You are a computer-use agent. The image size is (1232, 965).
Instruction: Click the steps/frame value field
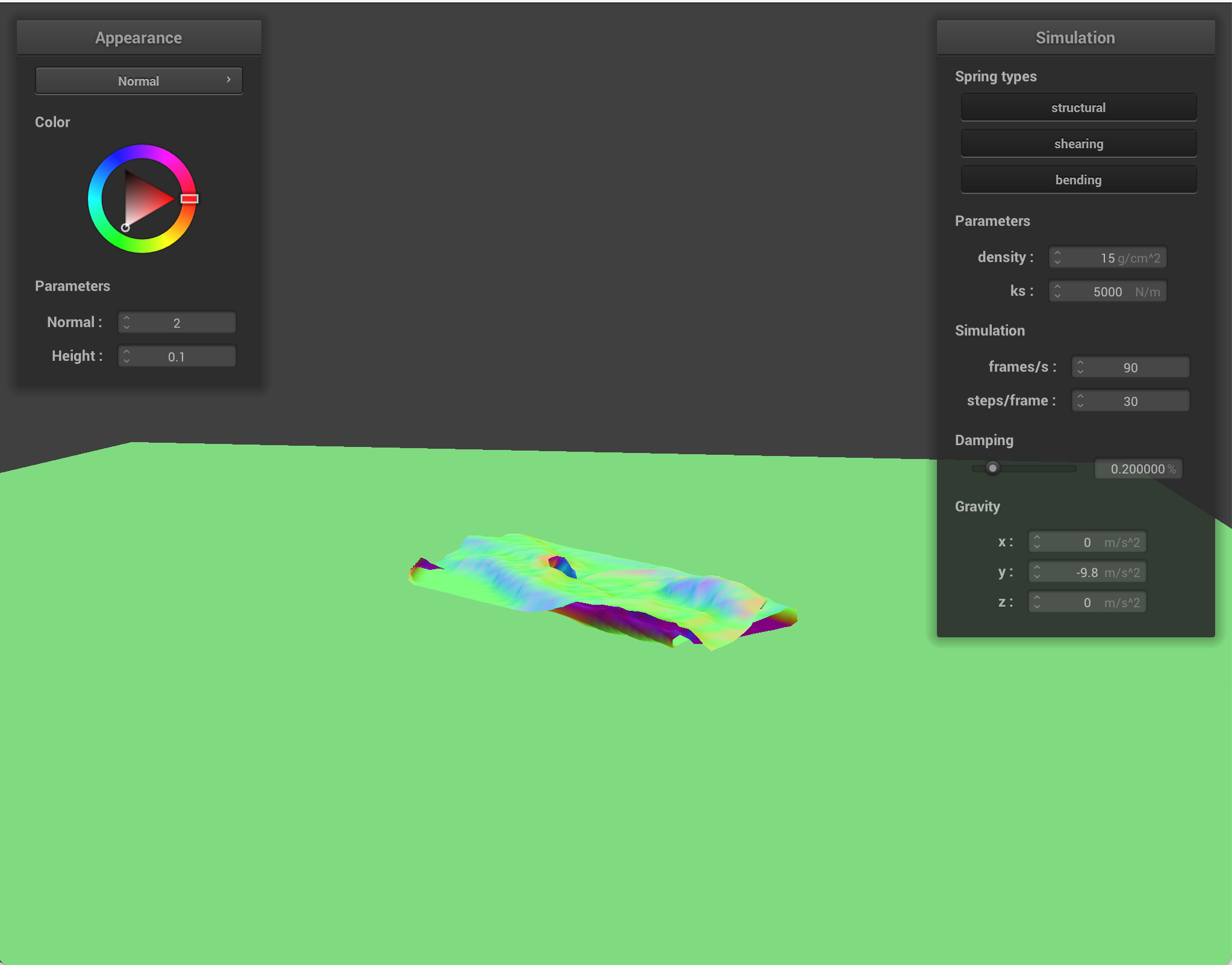(x=1130, y=401)
